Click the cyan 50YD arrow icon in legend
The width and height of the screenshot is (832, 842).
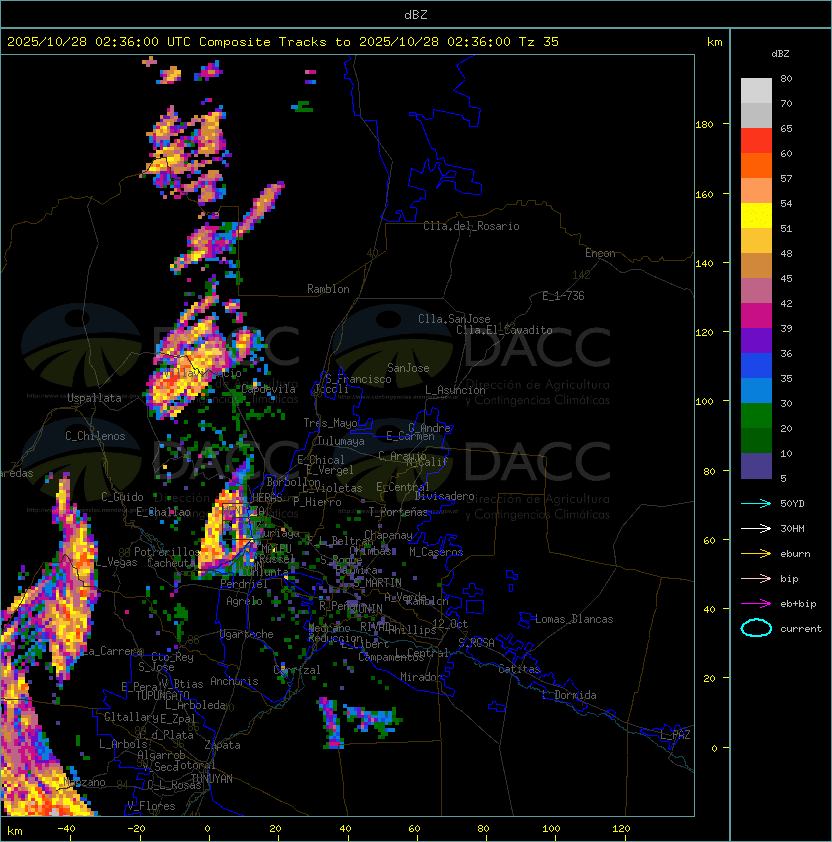click(x=756, y=503)
